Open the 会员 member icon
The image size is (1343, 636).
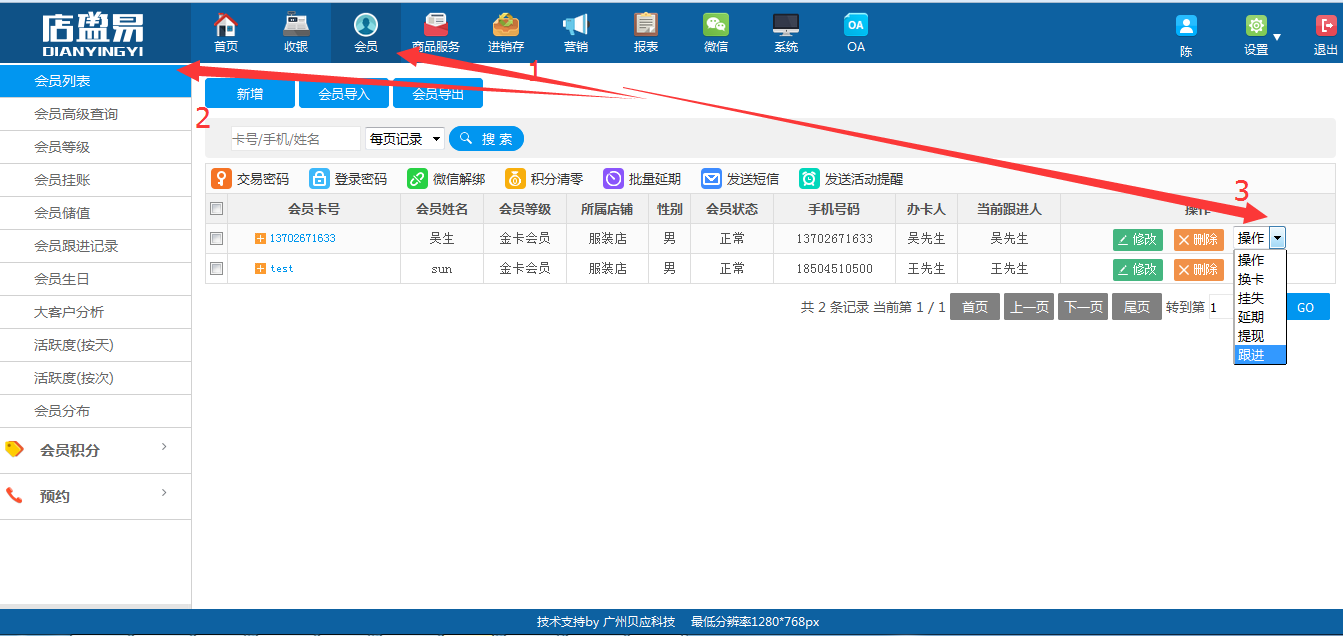(x=366, y=25)
